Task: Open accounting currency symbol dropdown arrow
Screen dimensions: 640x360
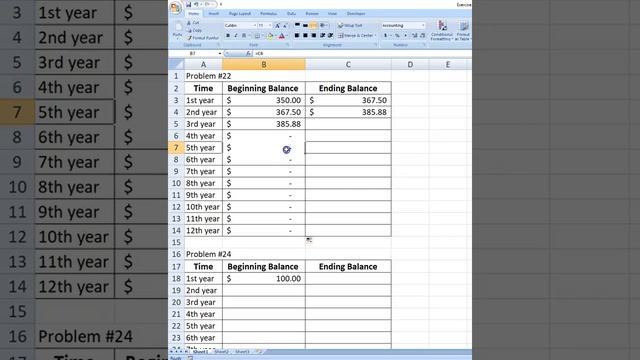Action: click(391, 35)
